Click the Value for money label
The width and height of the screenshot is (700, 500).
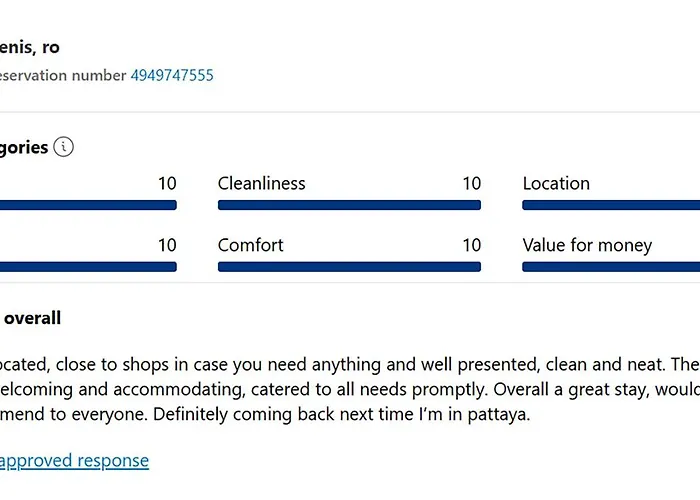click(x=587, y=245)
